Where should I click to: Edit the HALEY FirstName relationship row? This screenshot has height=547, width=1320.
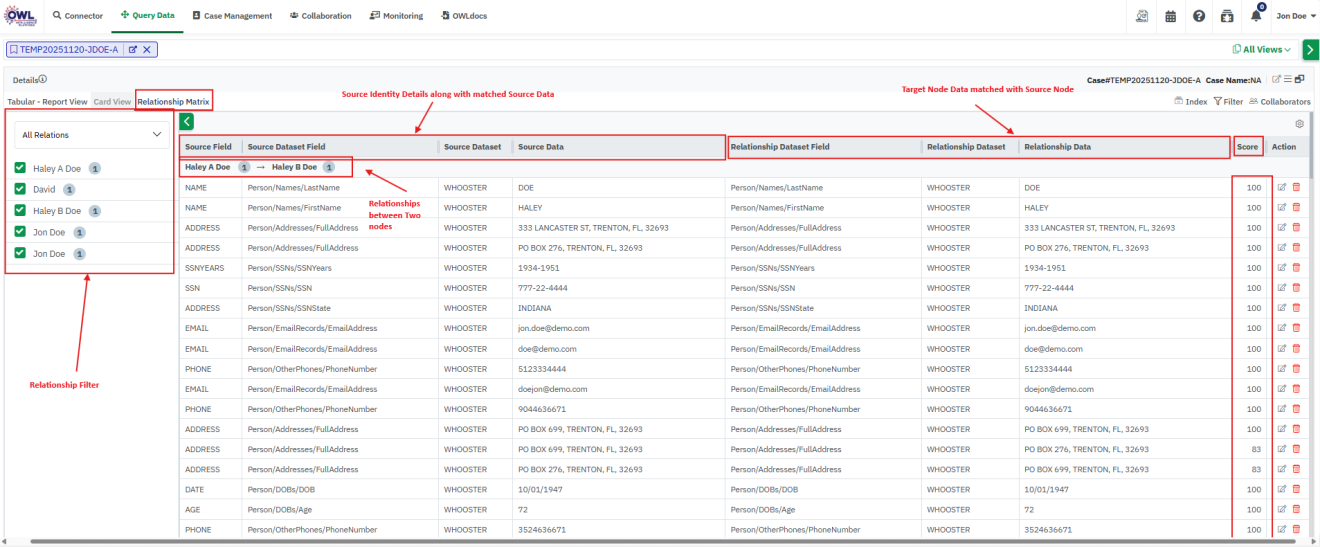[x=1283, y=207]
